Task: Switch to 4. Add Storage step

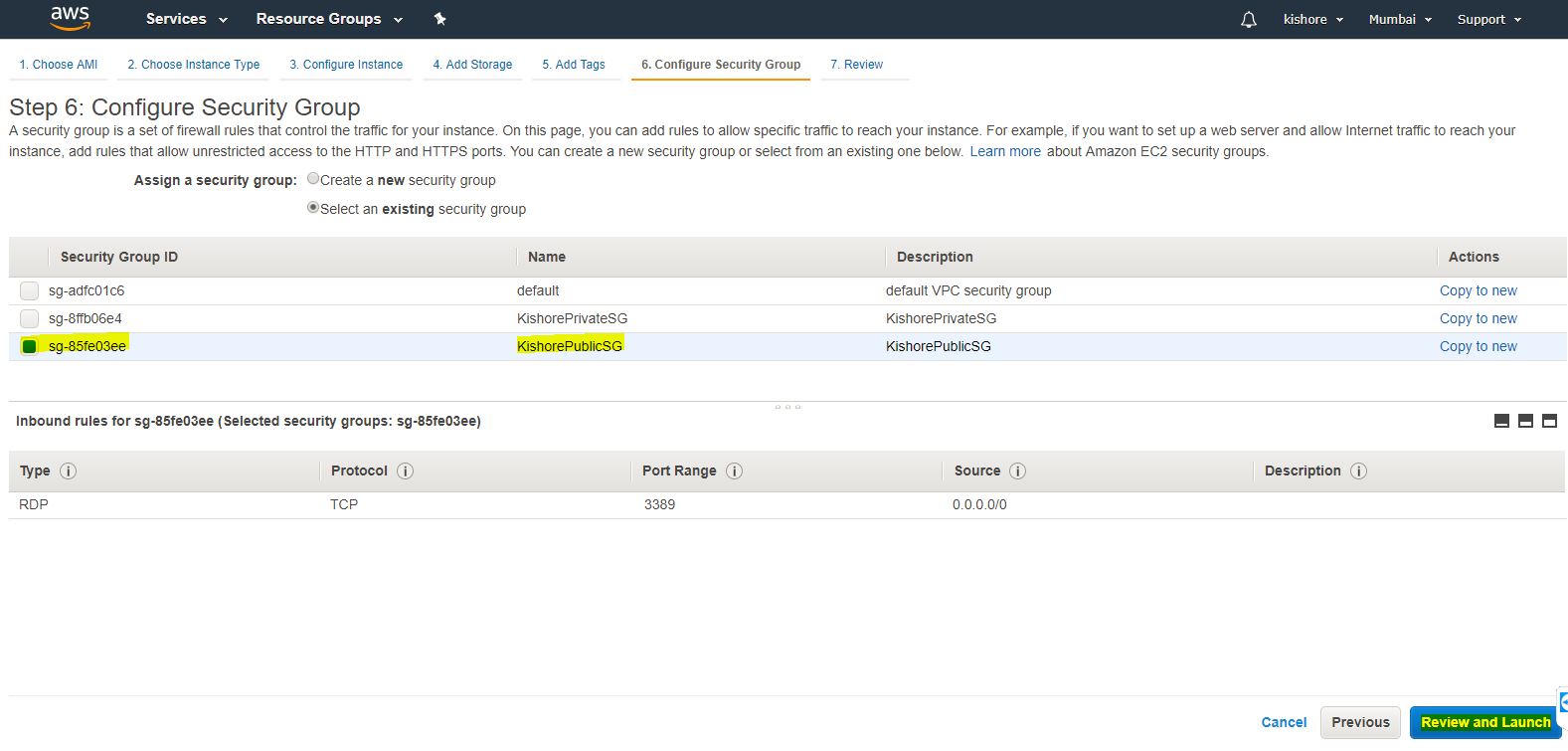Action: point(472,65)
